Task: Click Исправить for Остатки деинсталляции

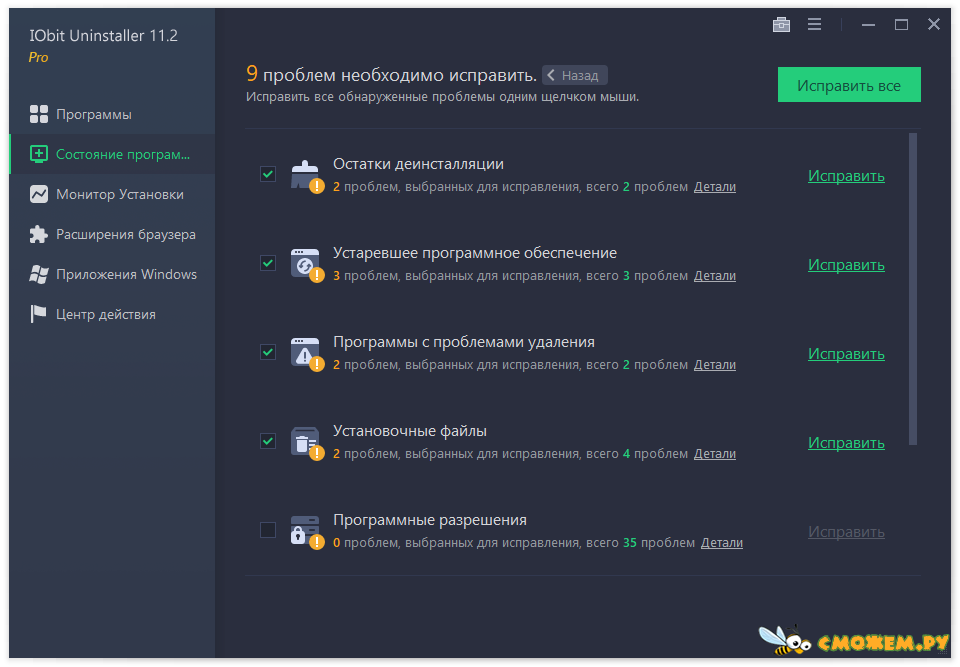Action: point(846,176)
